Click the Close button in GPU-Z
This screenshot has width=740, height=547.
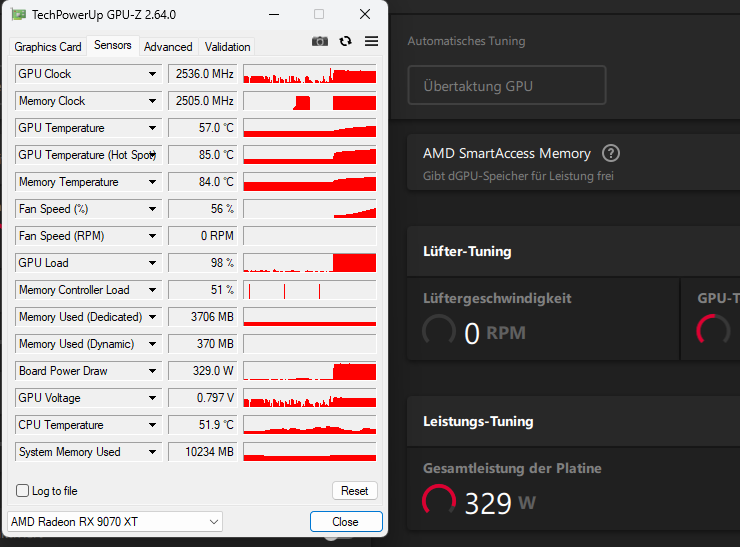coord(345,522)
